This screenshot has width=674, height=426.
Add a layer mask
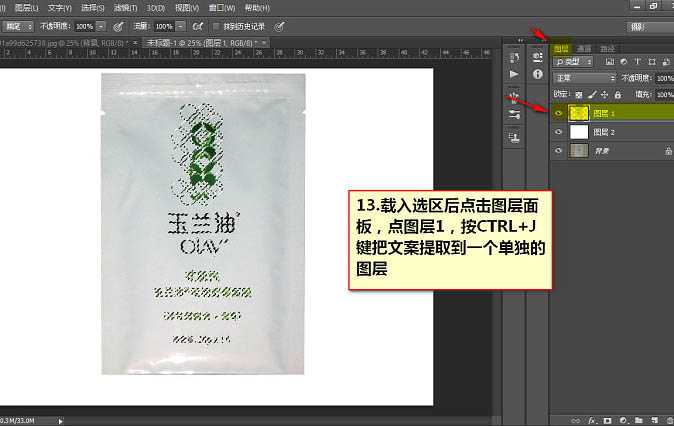pos(607,419)
